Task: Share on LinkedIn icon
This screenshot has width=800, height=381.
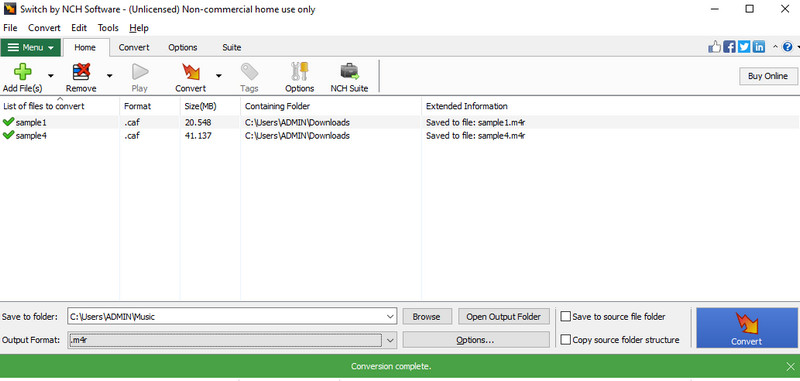Action: [x=759, y=47]
